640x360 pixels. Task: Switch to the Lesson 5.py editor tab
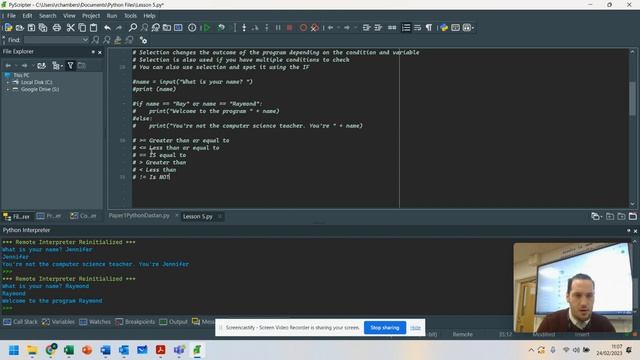[198, 216]
